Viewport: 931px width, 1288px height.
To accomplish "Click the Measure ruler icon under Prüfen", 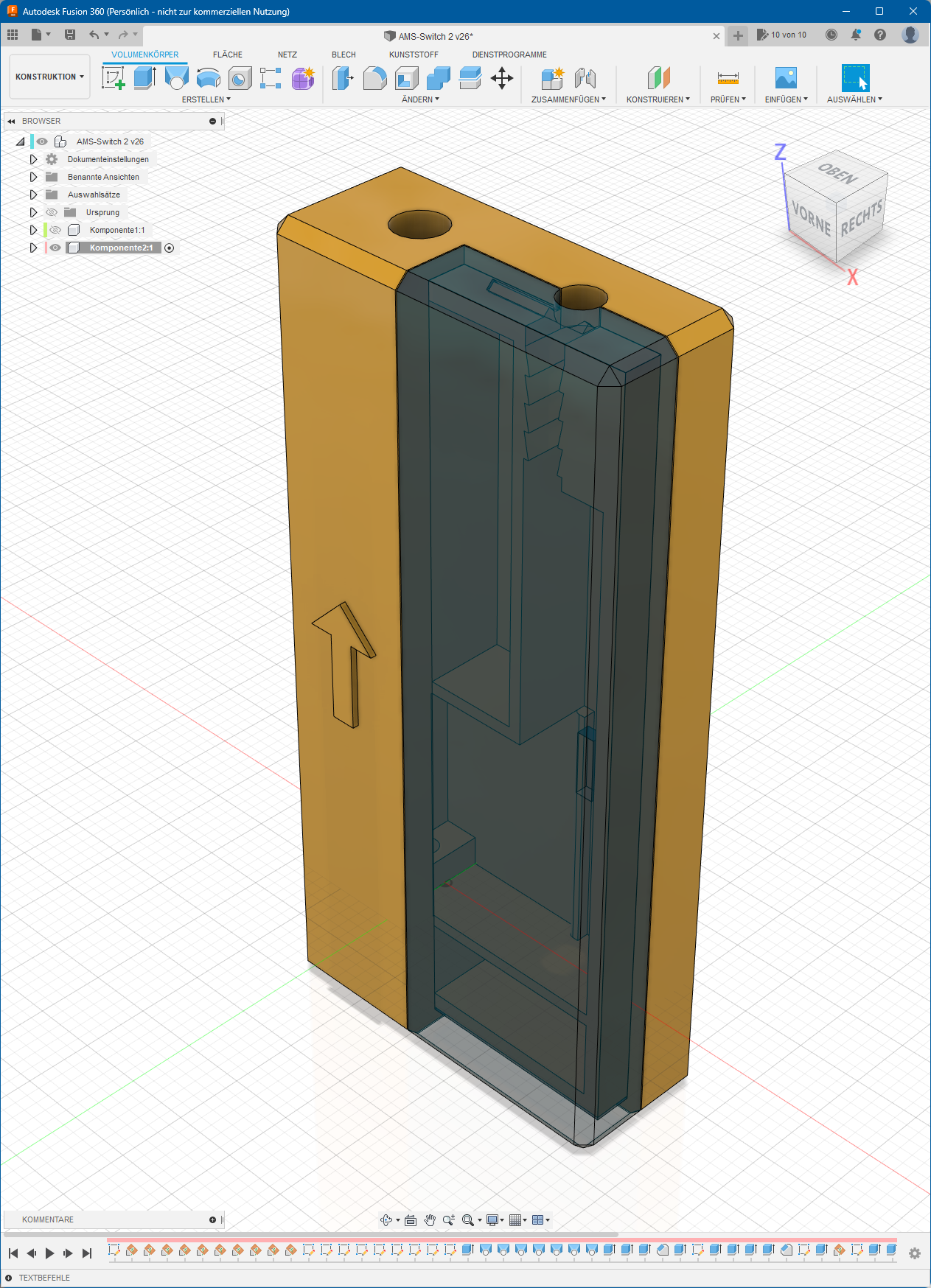I will 728,78.
